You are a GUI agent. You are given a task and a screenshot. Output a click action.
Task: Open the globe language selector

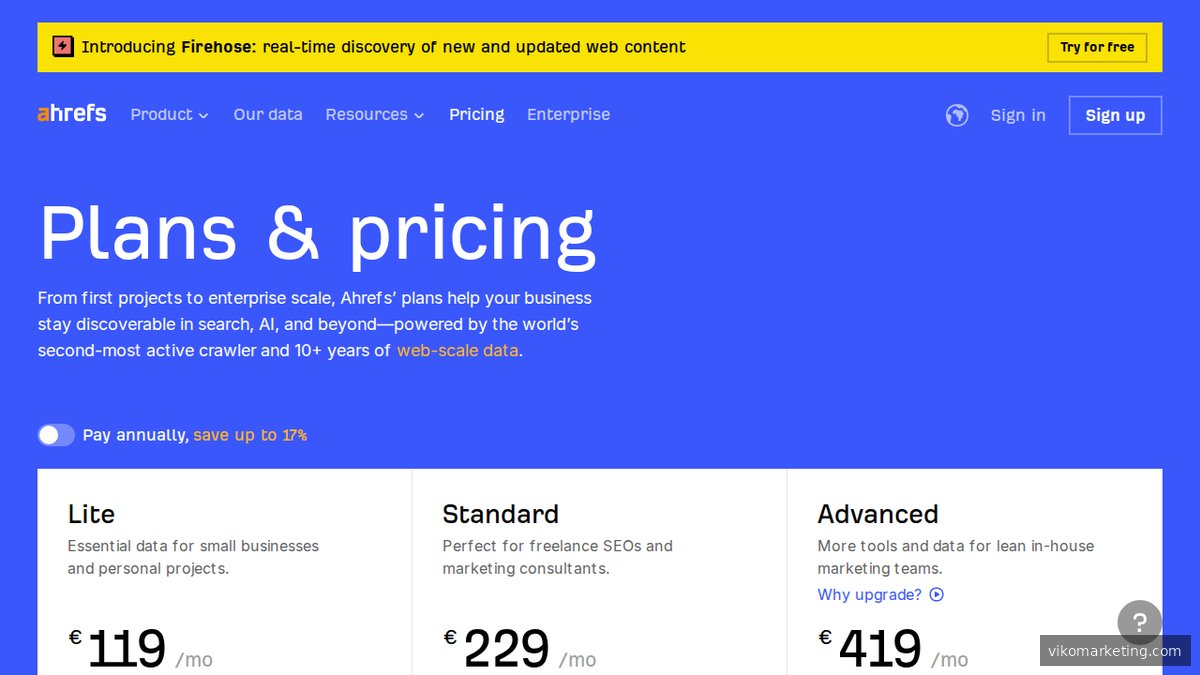(957, 115)
